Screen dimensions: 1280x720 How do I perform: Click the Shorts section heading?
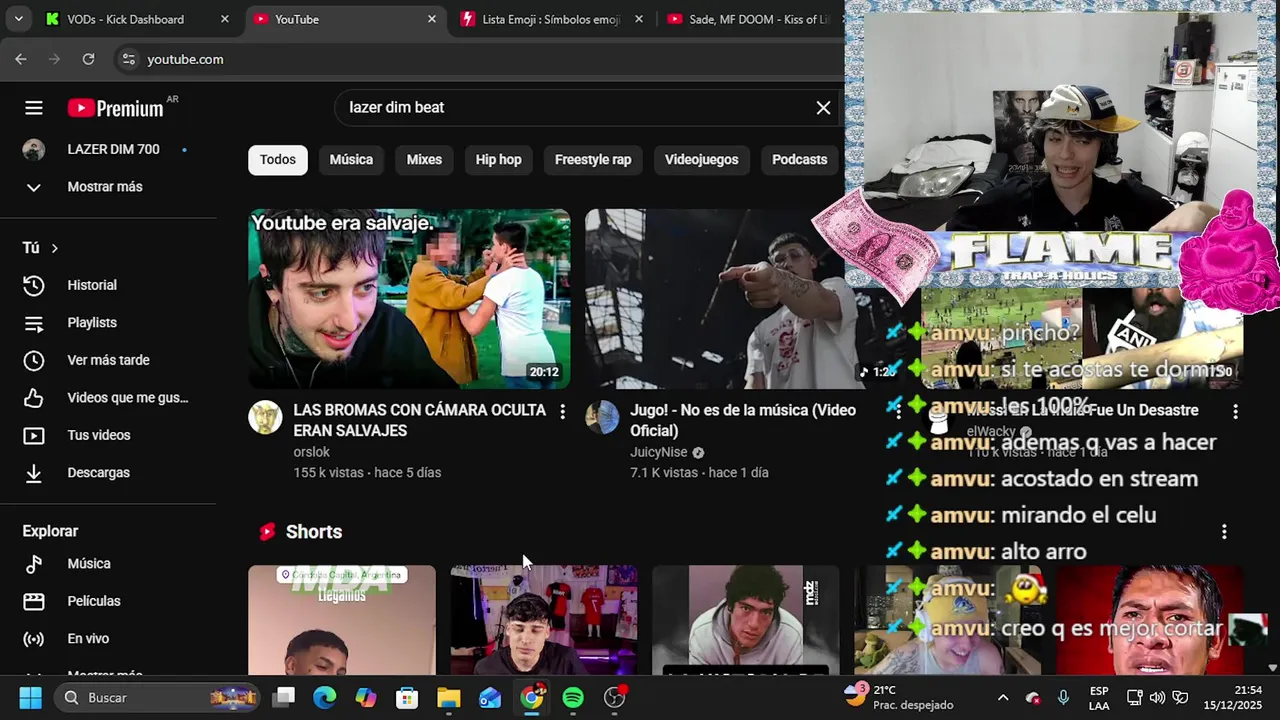click(x=314, y=532)
